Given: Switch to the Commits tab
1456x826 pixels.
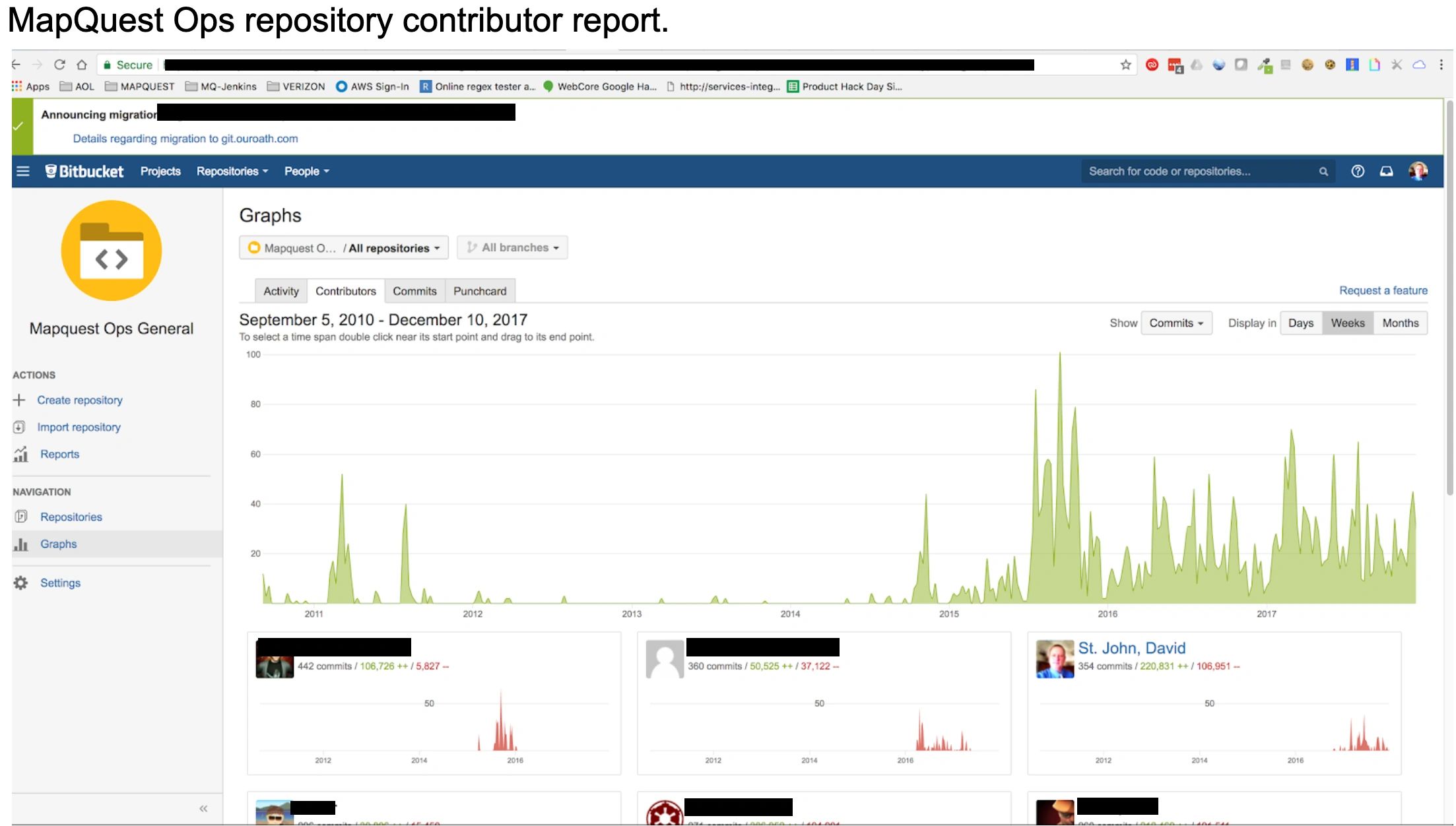Looking at the screenshot, I should (414, 291).
